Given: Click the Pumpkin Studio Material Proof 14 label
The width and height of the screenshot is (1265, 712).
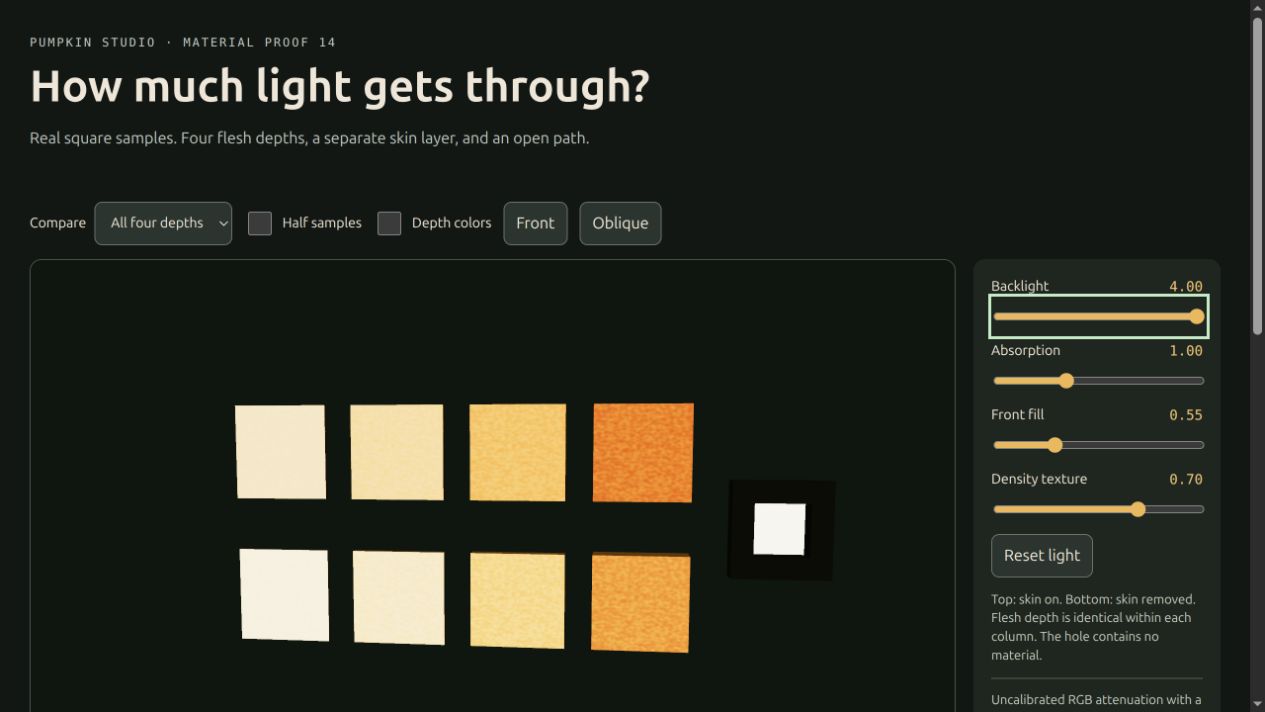Looking at the screenshot, I should pos(183,42).
